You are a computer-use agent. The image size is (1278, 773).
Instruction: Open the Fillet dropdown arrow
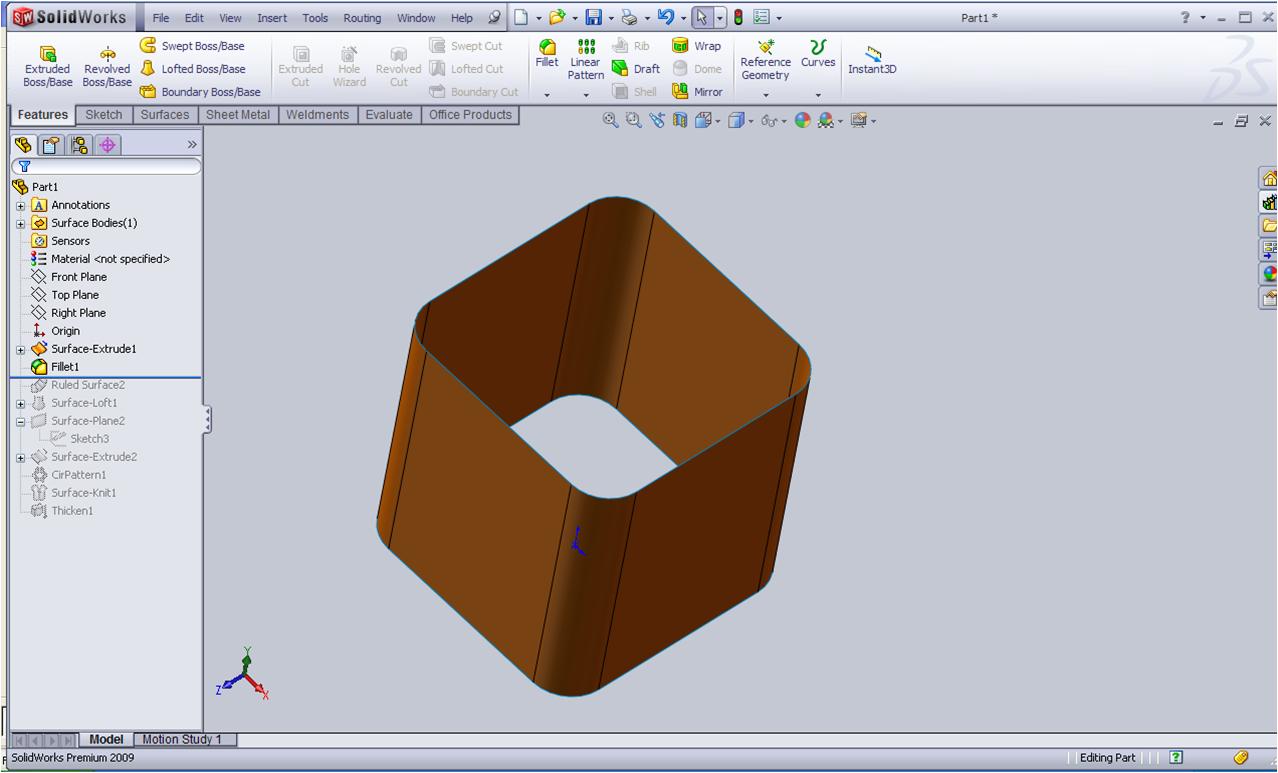click(x=547, y=95)
